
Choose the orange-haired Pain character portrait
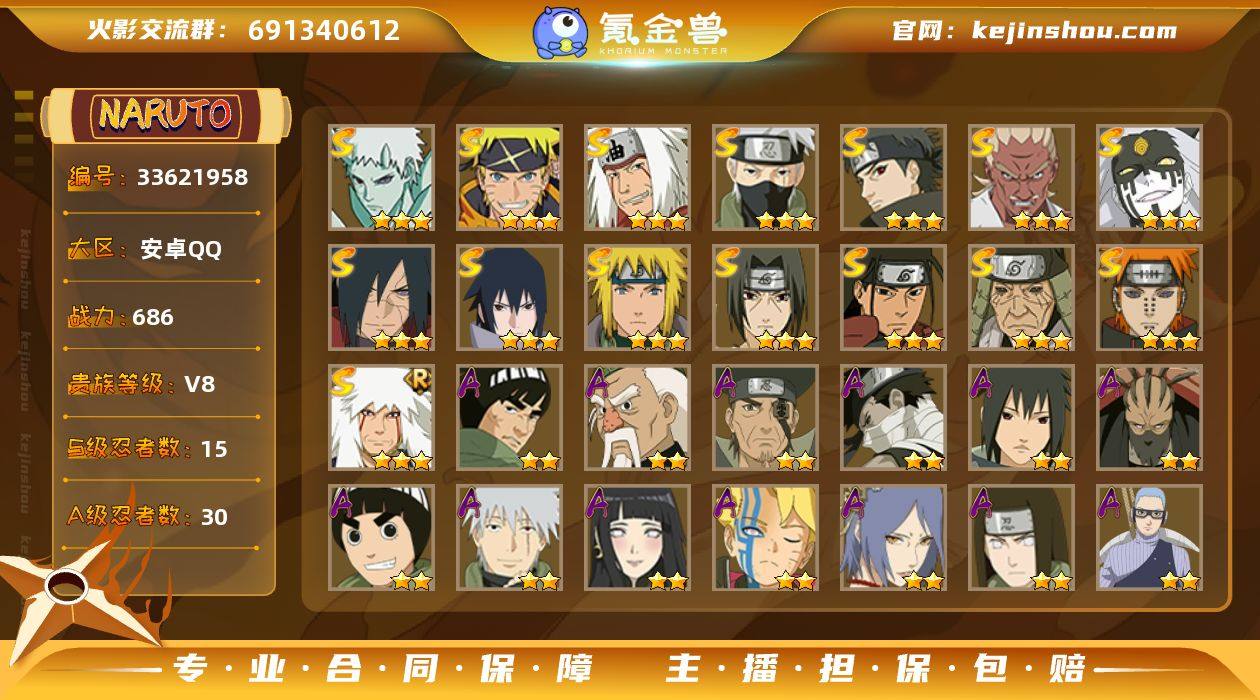pyautogui.click(x=1150, y=297)
